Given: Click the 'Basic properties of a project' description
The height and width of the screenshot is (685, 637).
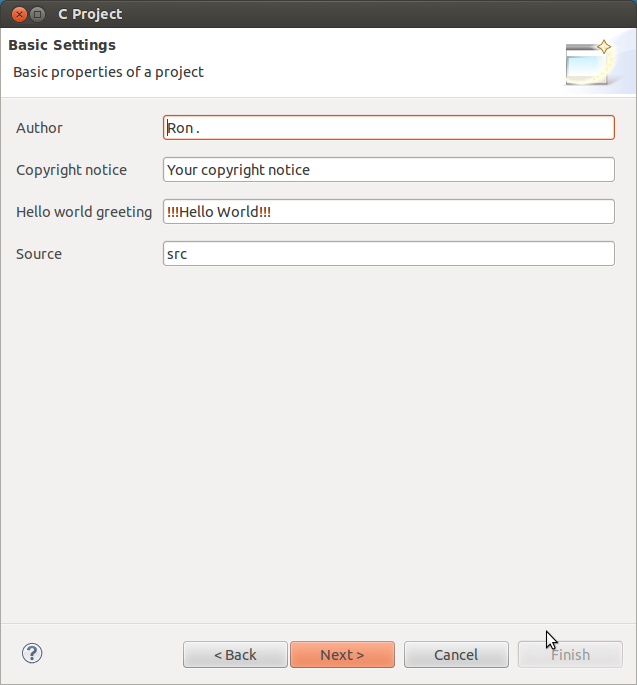Looking at the screenshot, I should click(x=108, y=72).
